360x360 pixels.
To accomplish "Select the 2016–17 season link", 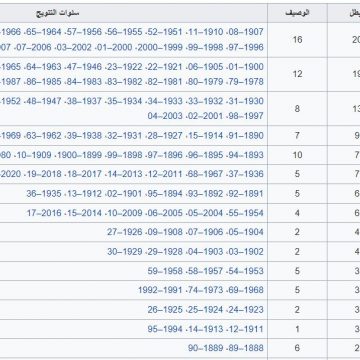I will click(44, 213).
